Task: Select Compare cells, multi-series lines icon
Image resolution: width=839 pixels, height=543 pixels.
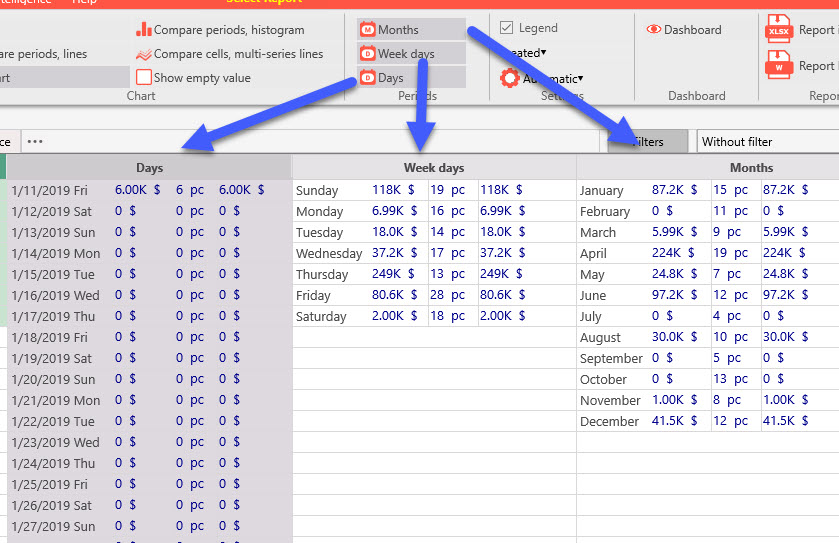Action: [143, 54]
